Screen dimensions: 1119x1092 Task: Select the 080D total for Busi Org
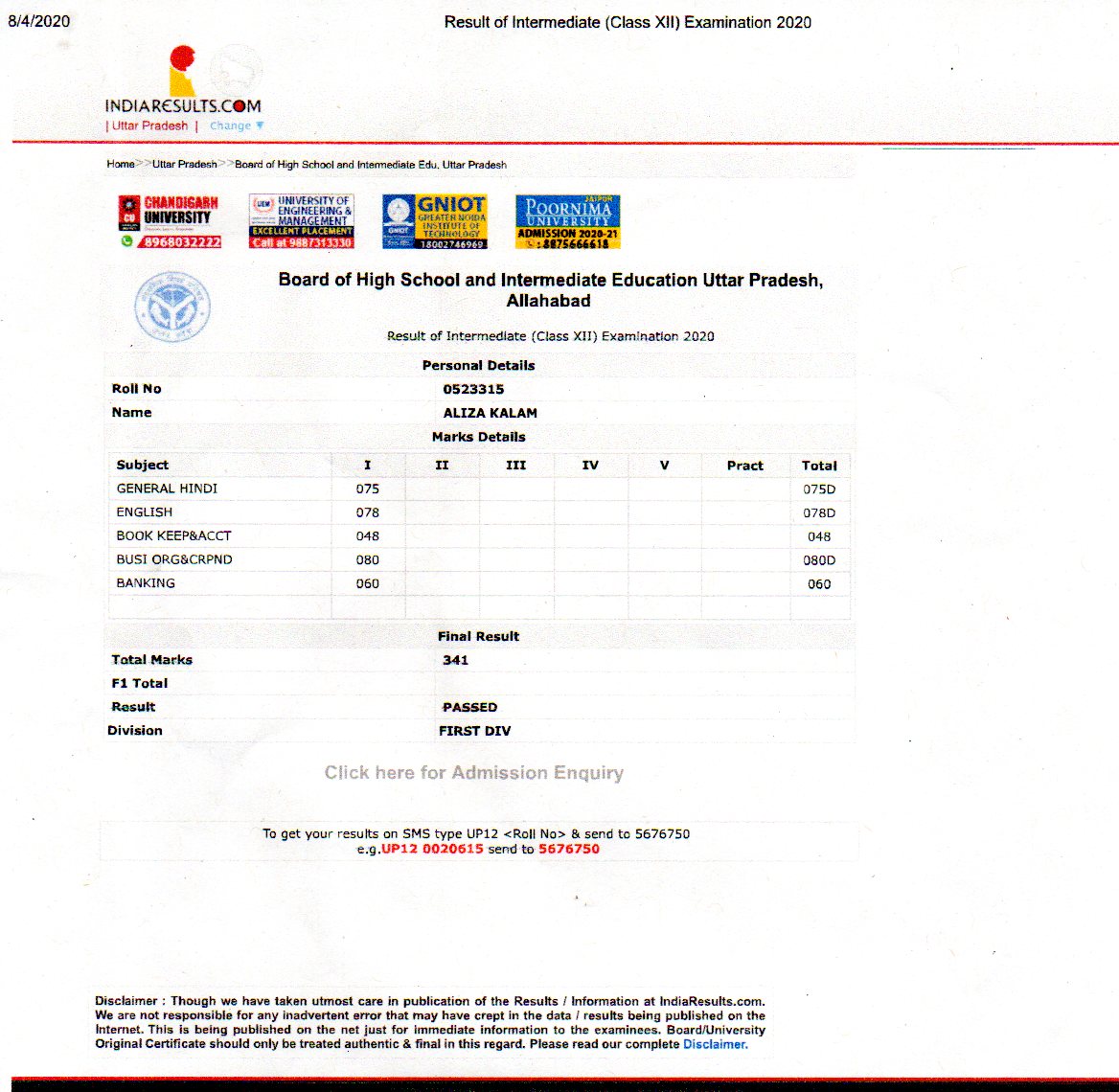pyautogui.click(x=819, y=560)
